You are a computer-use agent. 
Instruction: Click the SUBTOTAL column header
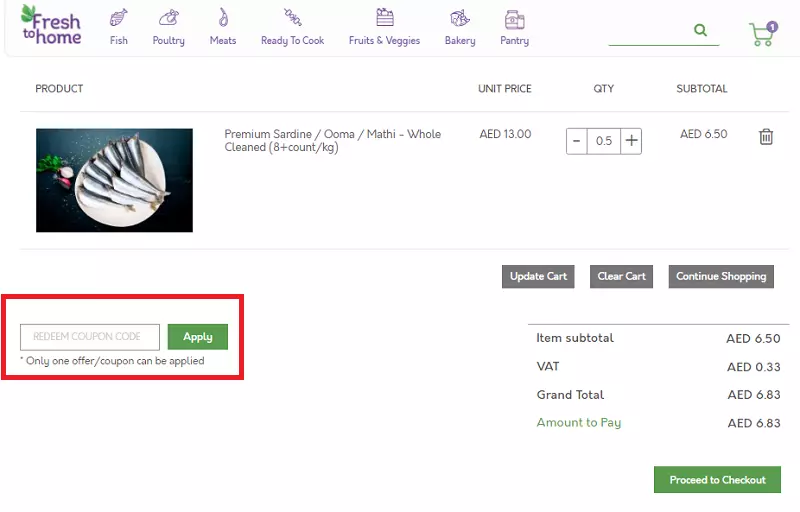click(x=702, y=89)
